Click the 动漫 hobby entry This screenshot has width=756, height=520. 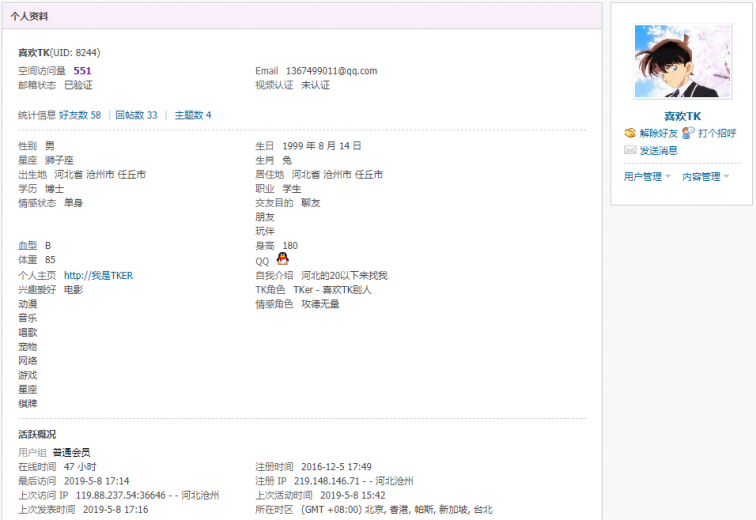pos(27,304)
